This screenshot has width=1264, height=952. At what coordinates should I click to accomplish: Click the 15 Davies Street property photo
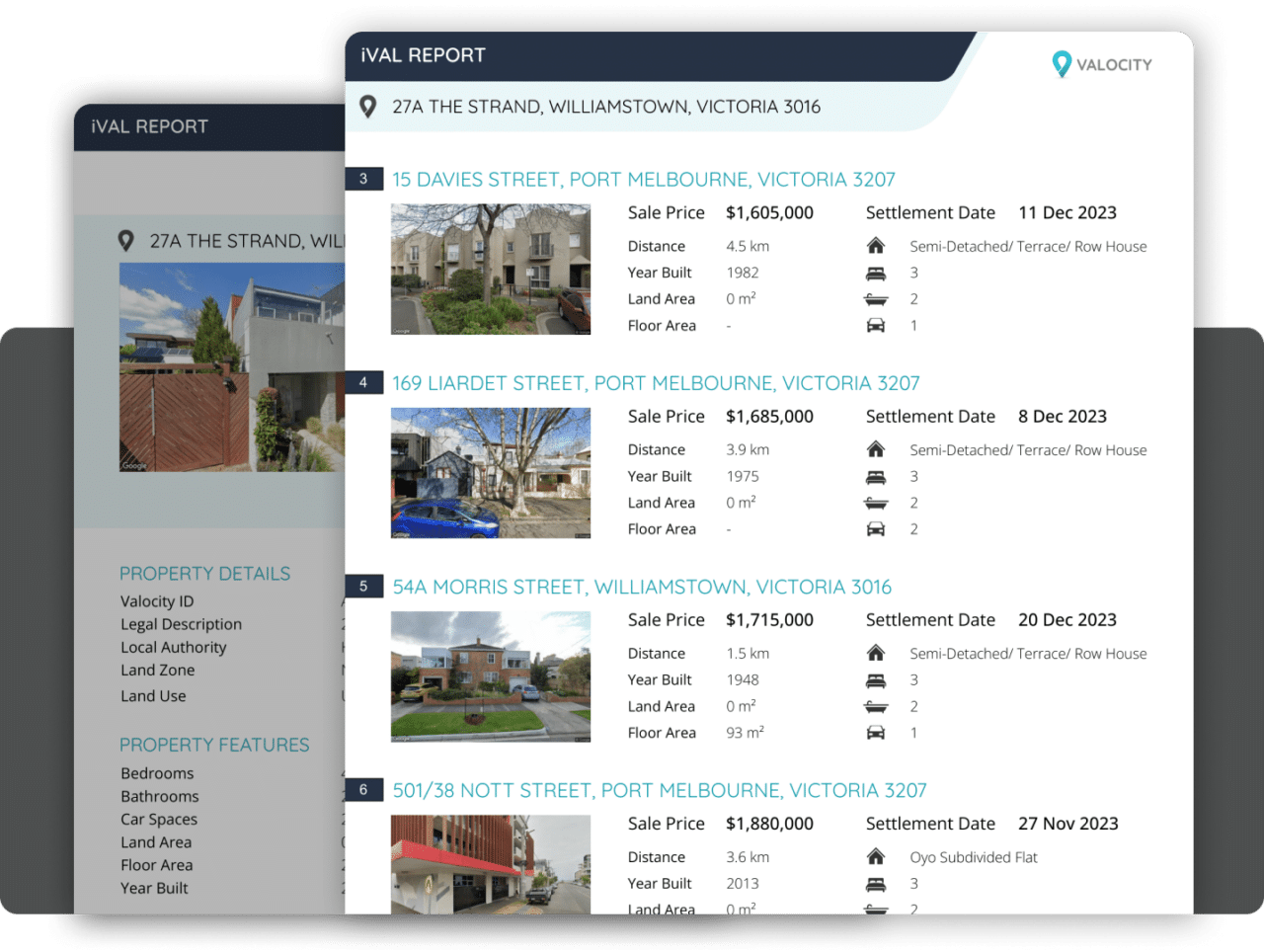click(491, 269)
